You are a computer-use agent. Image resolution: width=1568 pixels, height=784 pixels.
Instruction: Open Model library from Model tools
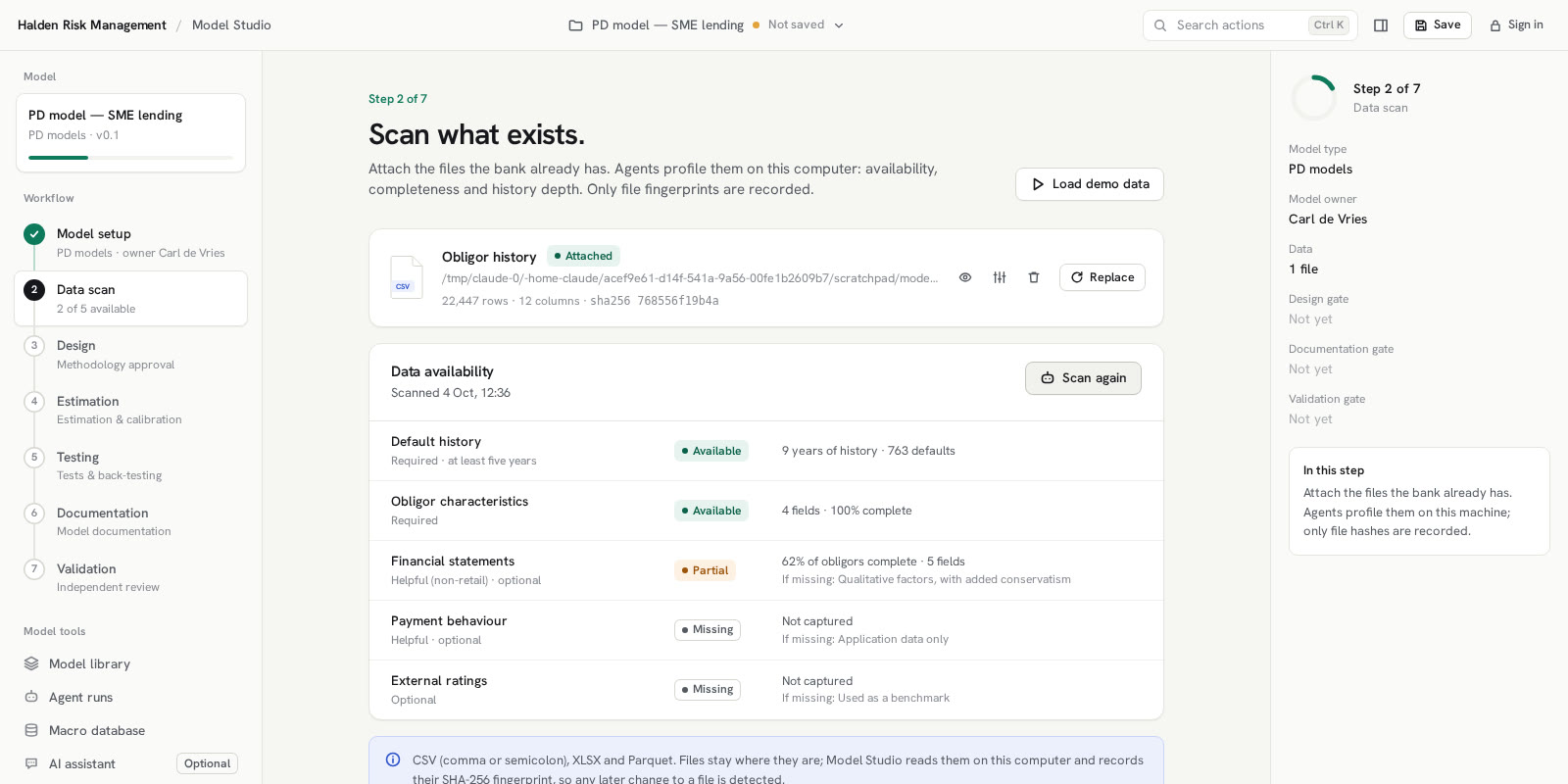click(x=131, y=663)
